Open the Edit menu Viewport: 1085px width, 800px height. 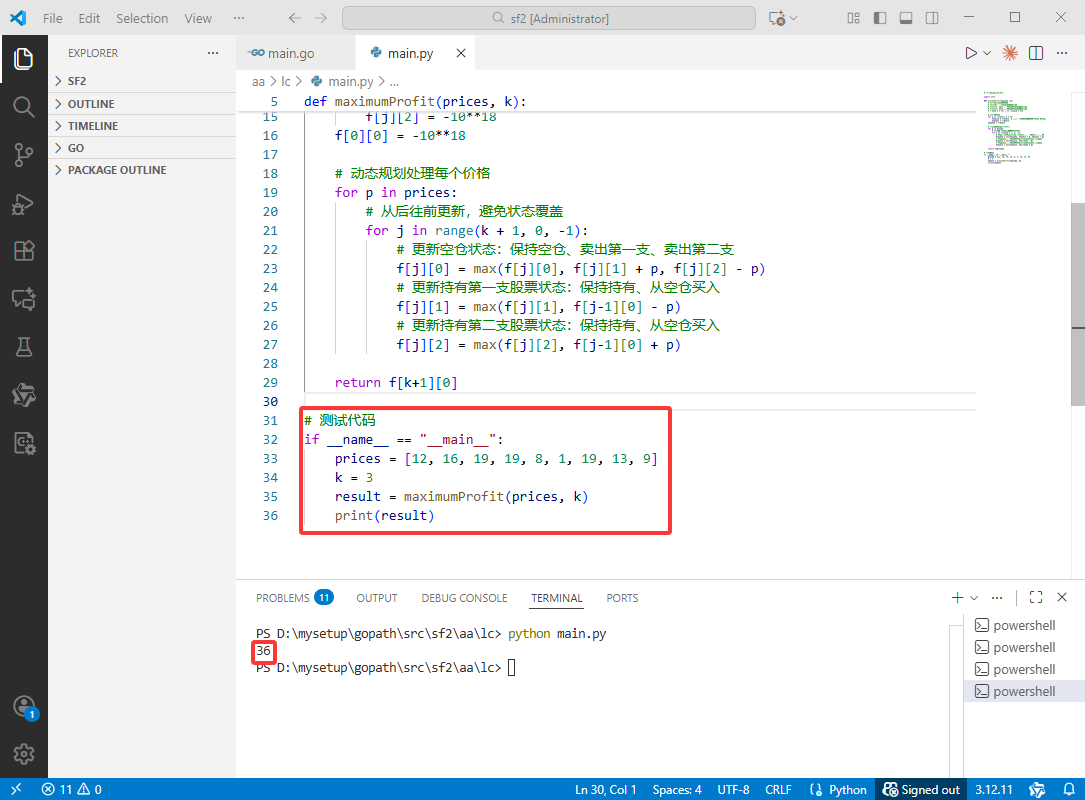[89, 18]
